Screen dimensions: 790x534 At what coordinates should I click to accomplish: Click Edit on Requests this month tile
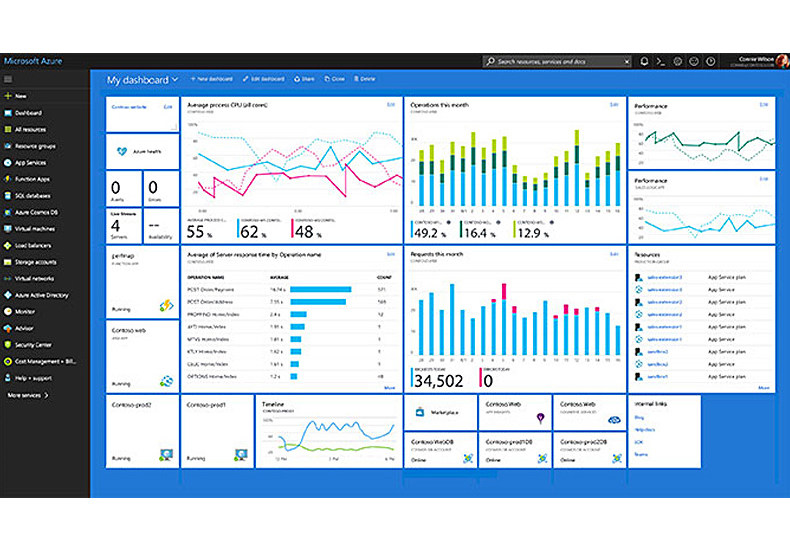(614, 254)
